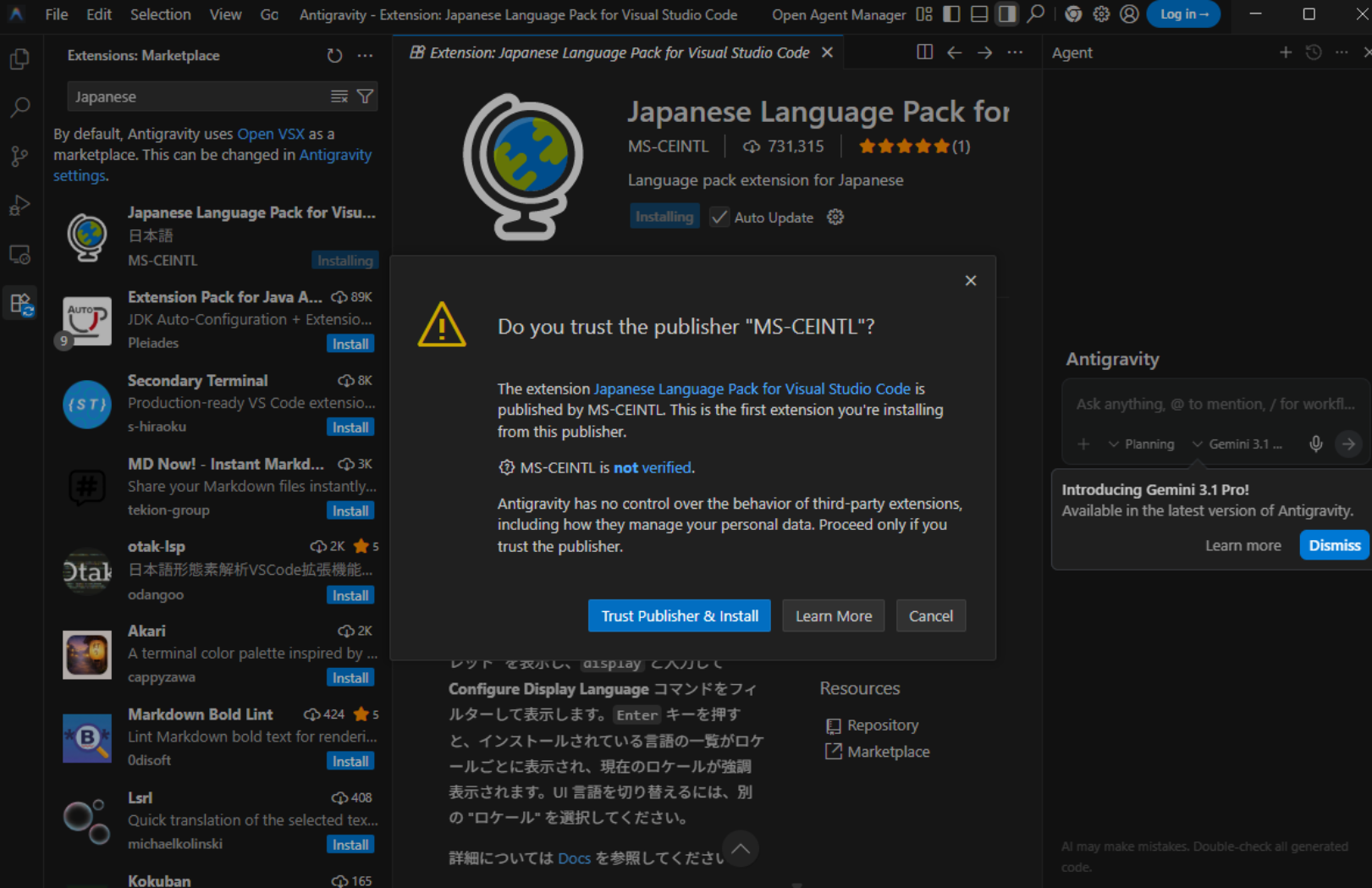Enable Auto Update for the extension
The height and width of the screenshot is (888, 1372).
point(719,217)
